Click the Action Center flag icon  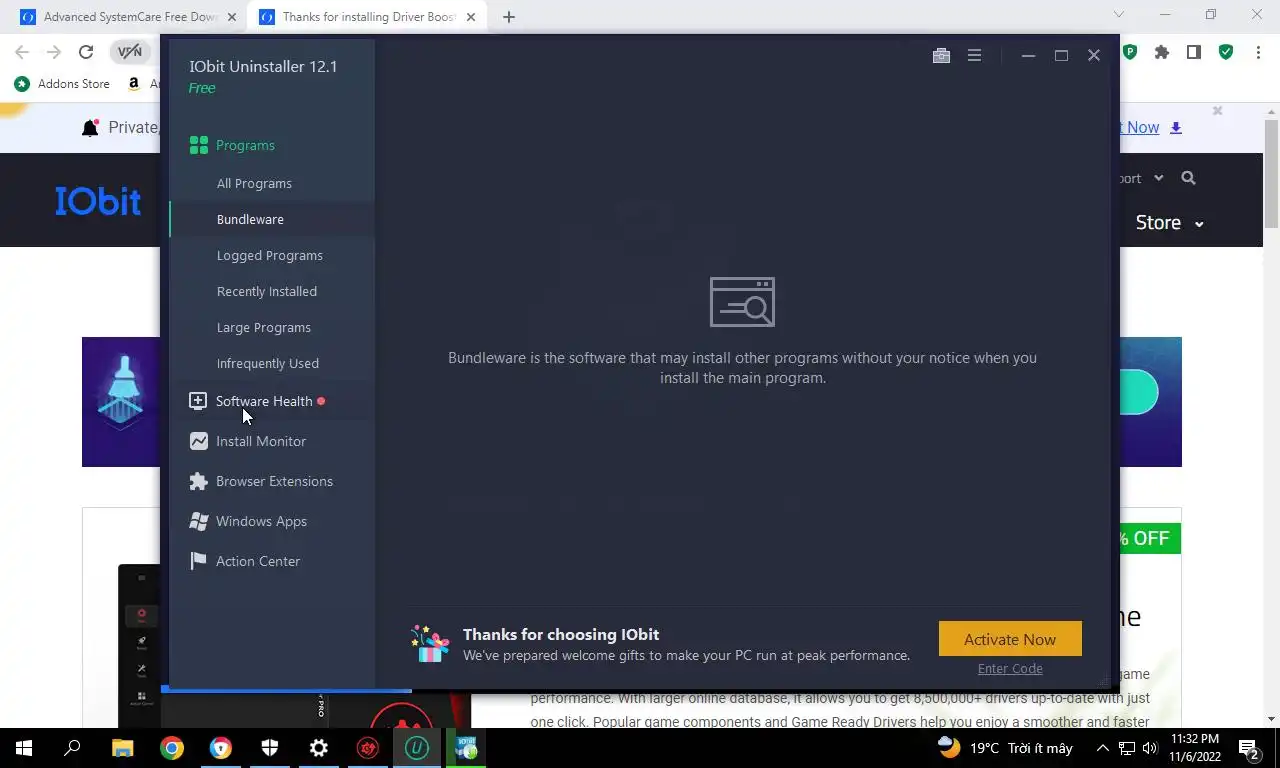pos(198,561)
